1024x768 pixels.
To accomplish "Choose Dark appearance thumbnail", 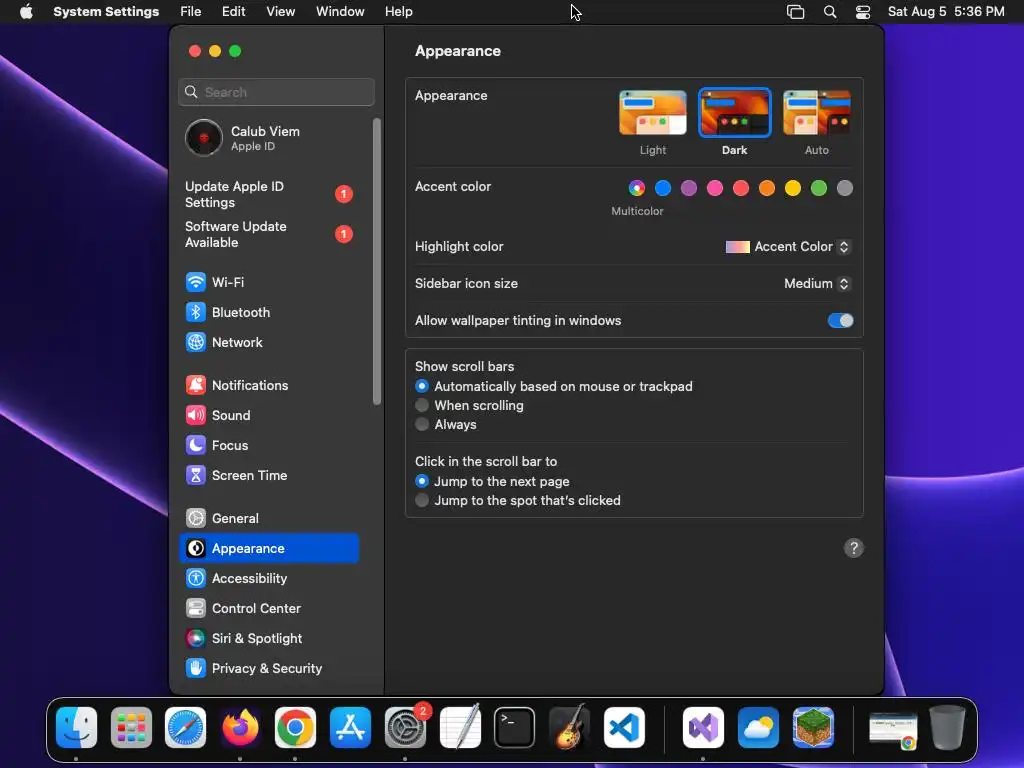I will (x=735, y=113).
